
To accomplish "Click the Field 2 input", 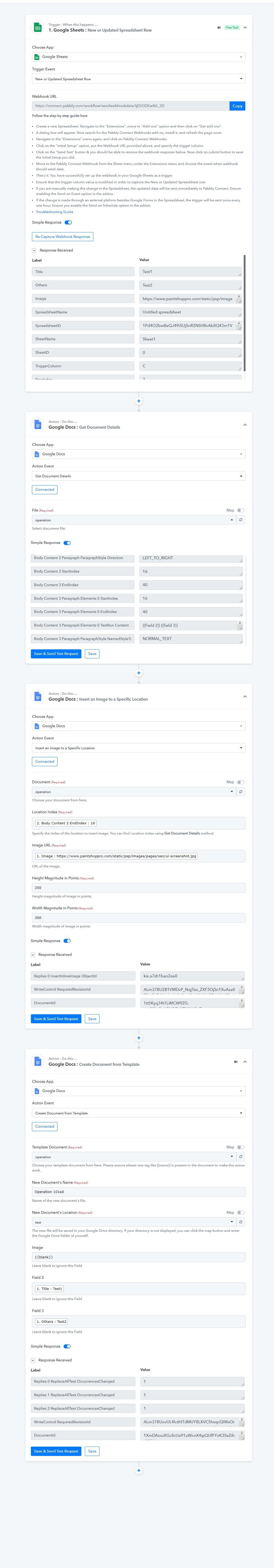I will tap(139, 1289).
